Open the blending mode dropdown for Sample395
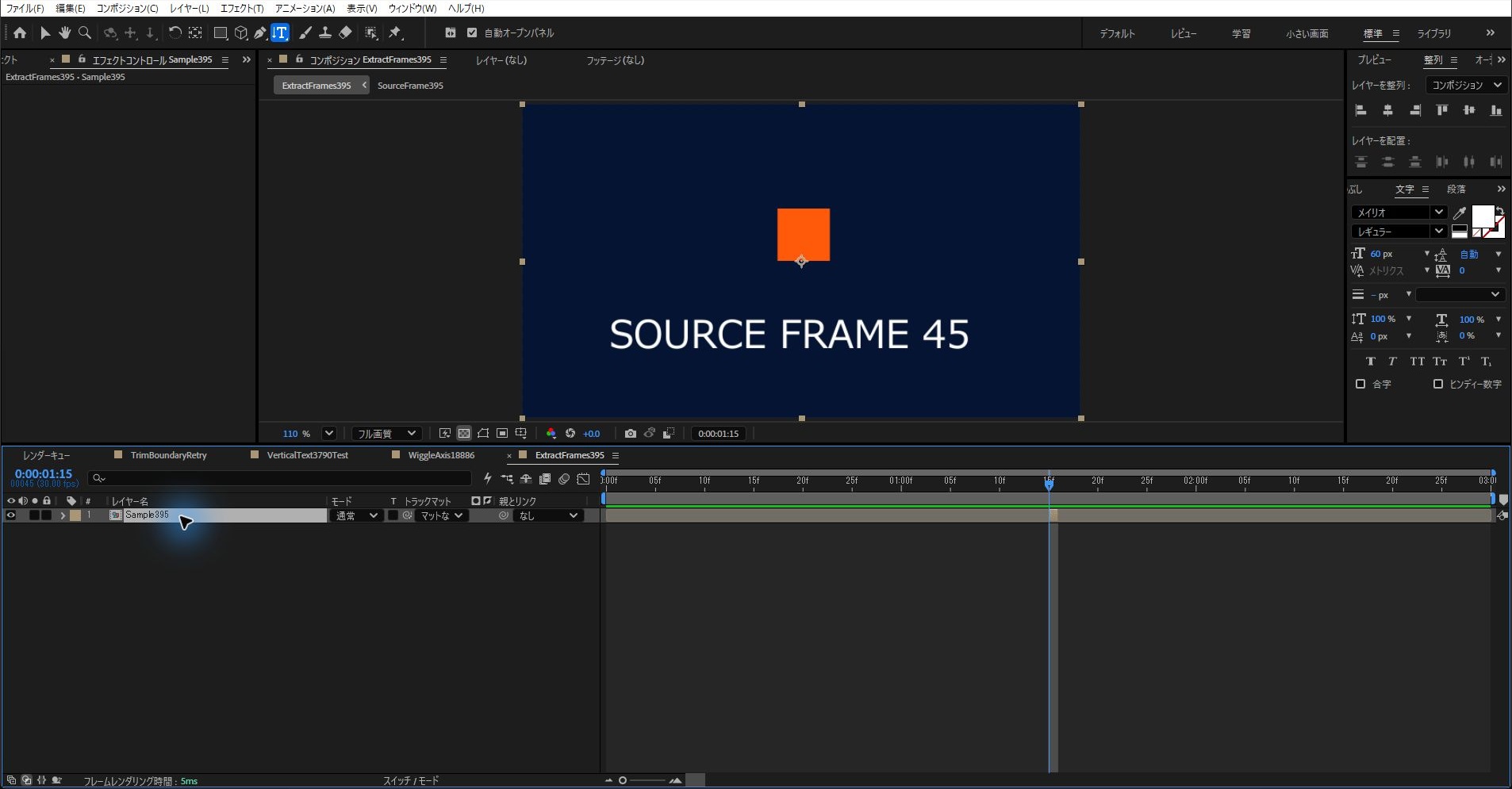1512x789 pixels. [356, 515]
